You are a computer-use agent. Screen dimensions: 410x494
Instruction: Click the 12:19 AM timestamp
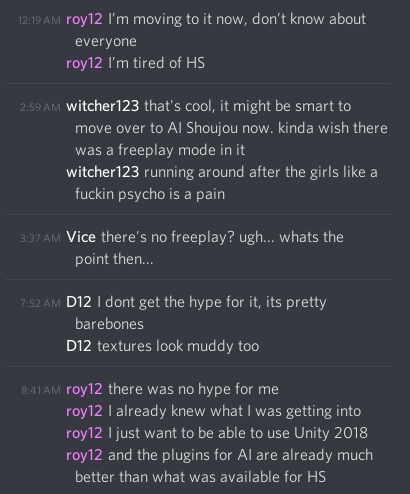point(39,20)
